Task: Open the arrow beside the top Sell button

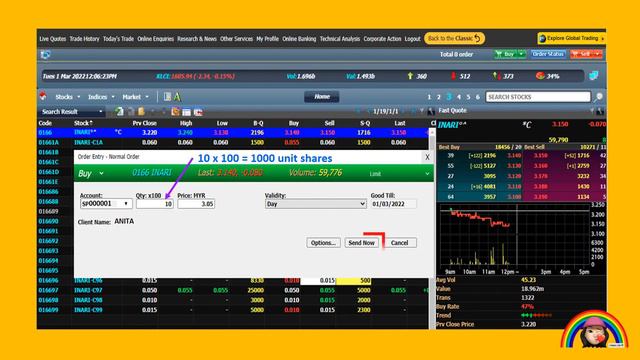Action: point(598,54)
